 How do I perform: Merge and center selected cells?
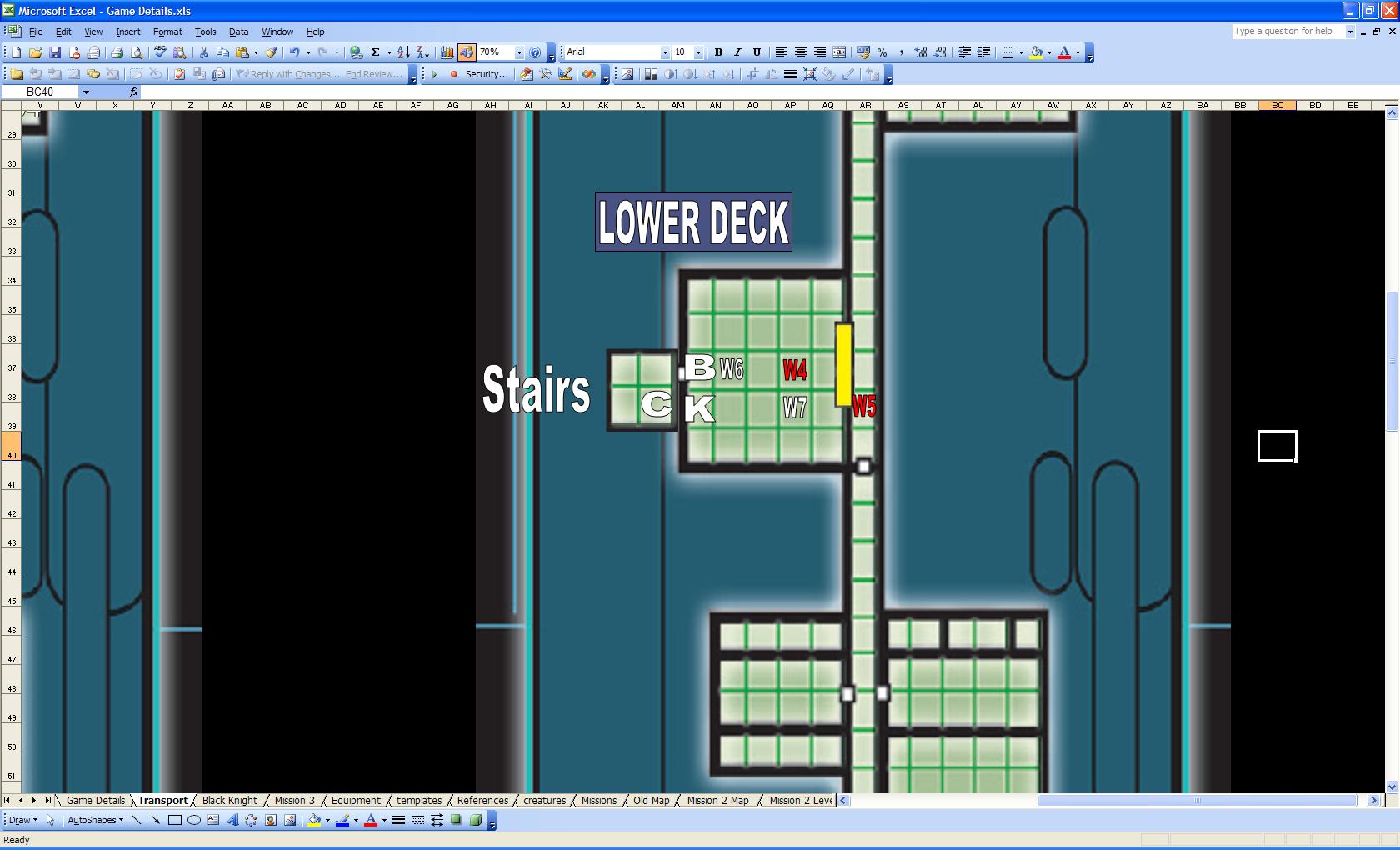coord(839,52)
